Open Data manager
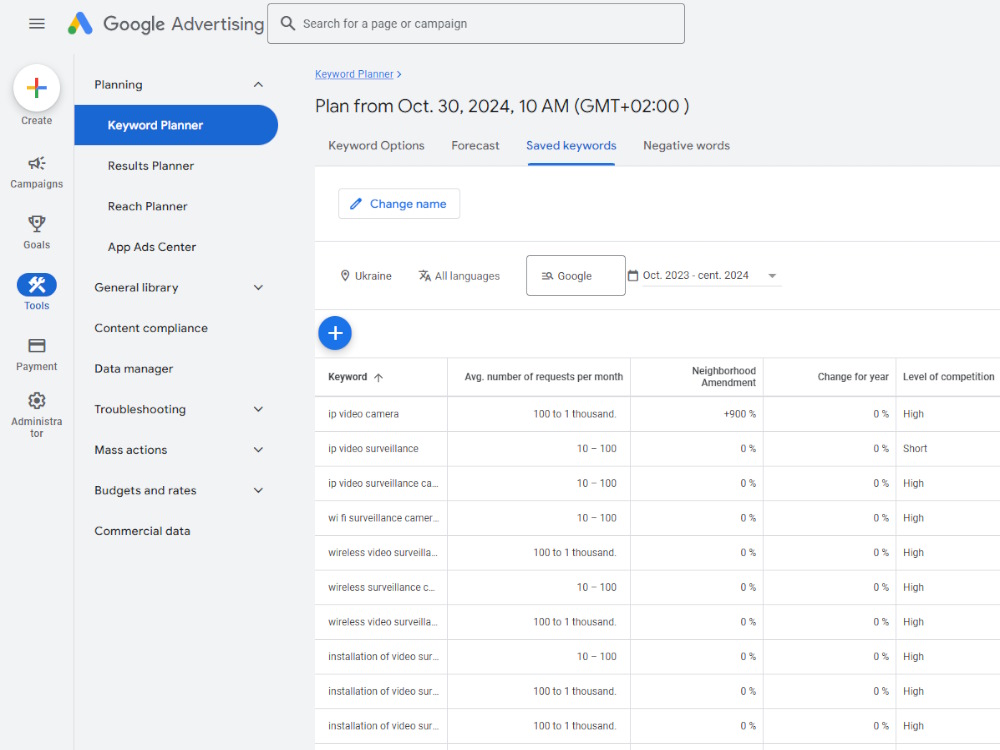Screen dimensions: 1000x750 tap(134, 369)
